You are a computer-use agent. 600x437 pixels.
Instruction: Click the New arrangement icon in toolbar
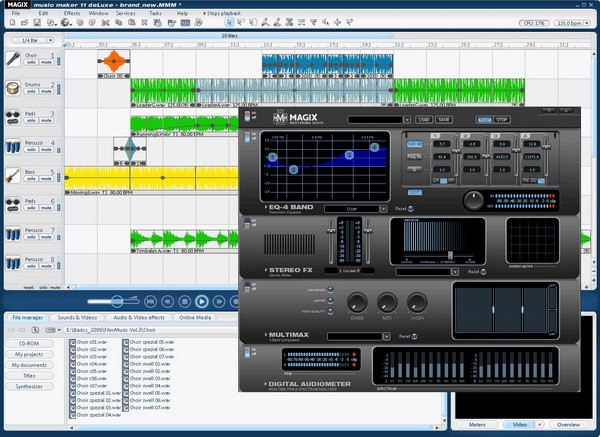[13, 23]
